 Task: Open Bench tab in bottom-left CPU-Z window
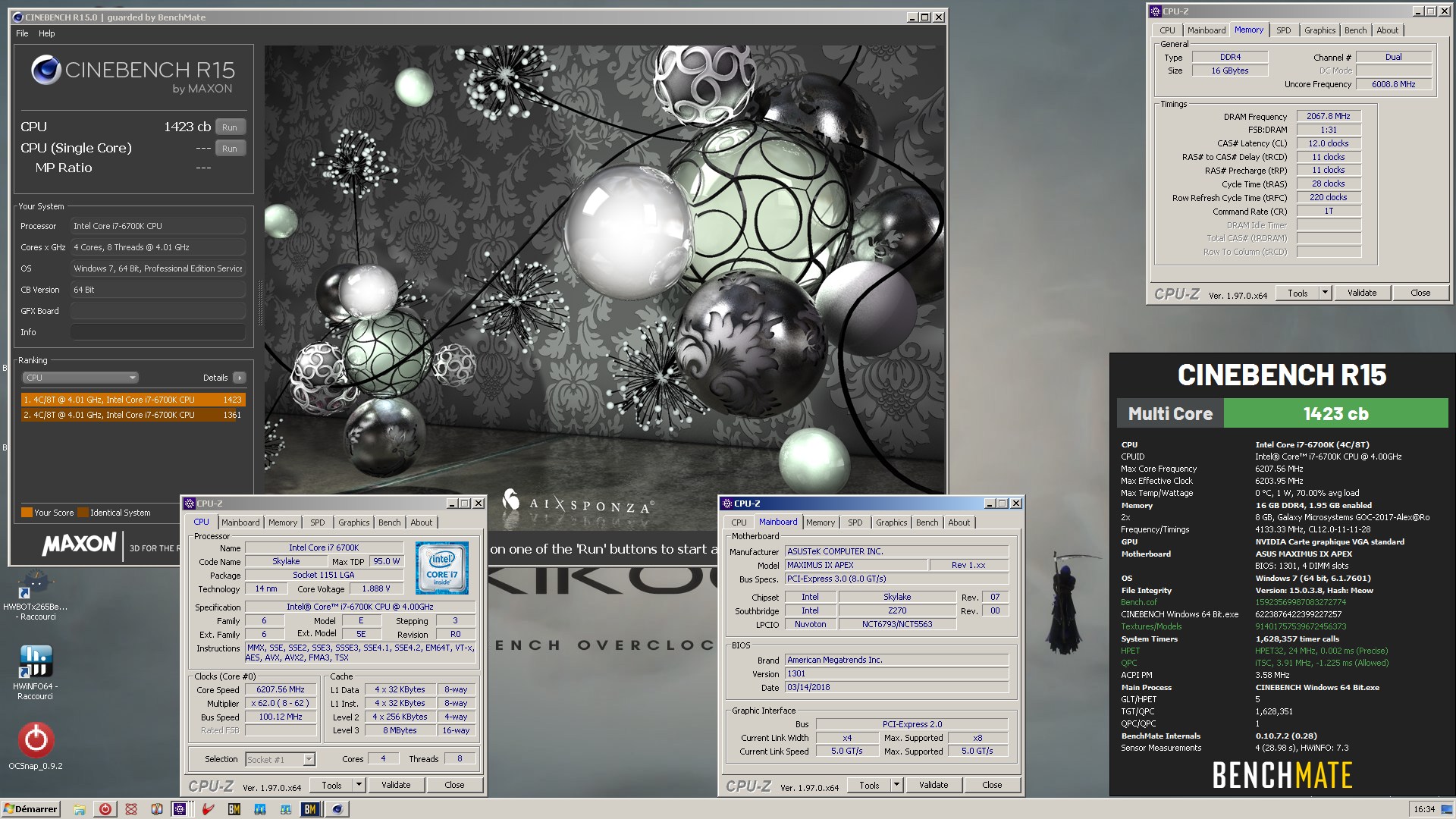tap(390, 522)
